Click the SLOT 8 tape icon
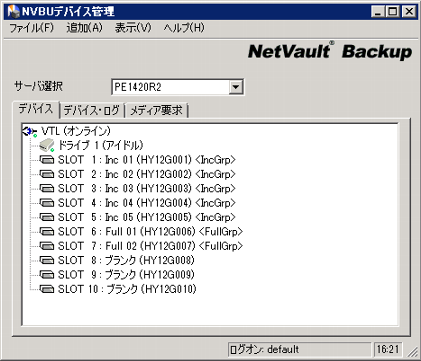 (47, 260)
